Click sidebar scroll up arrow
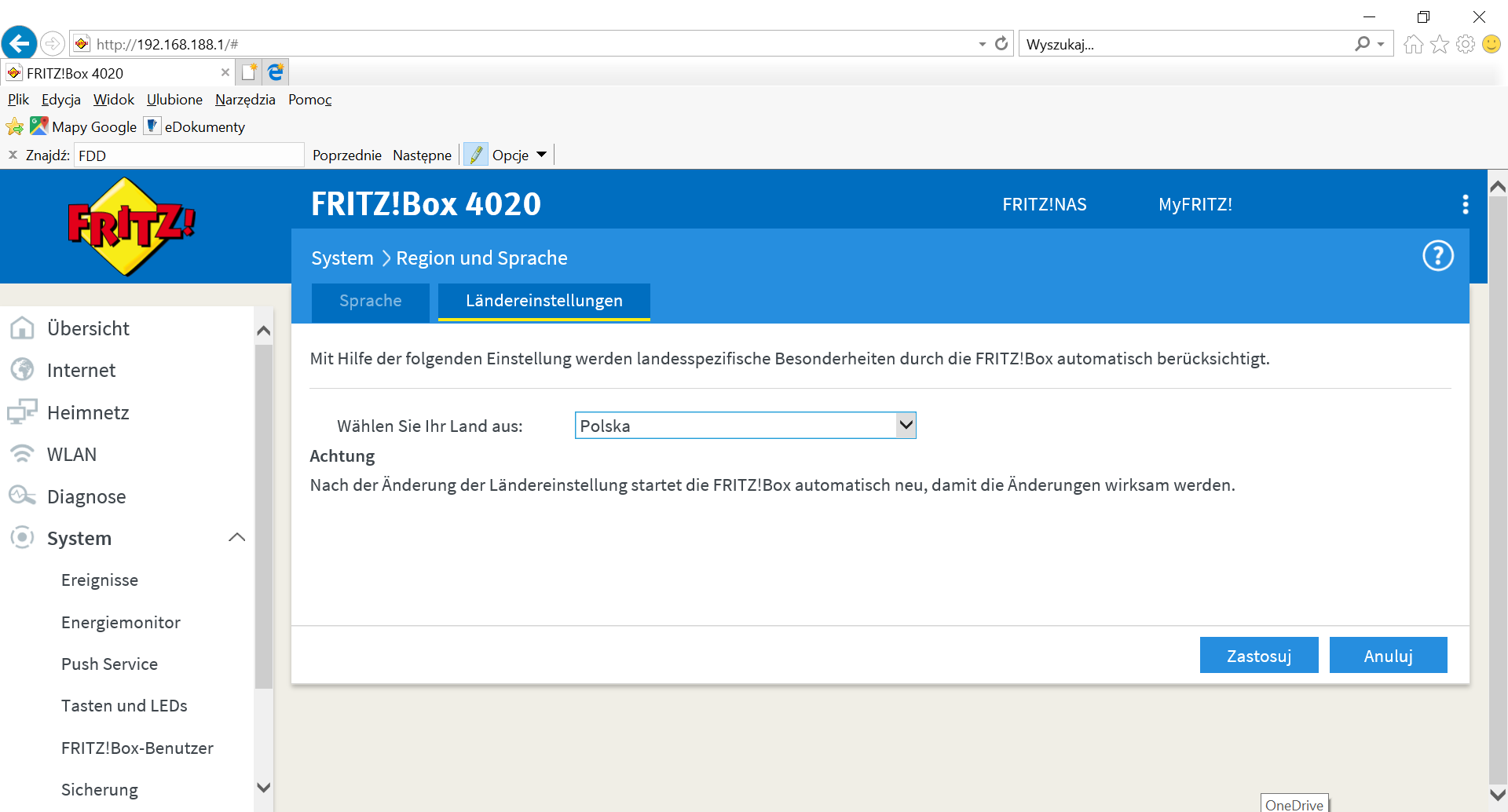This screenshot has height=812, width=1508. [264, 331]
